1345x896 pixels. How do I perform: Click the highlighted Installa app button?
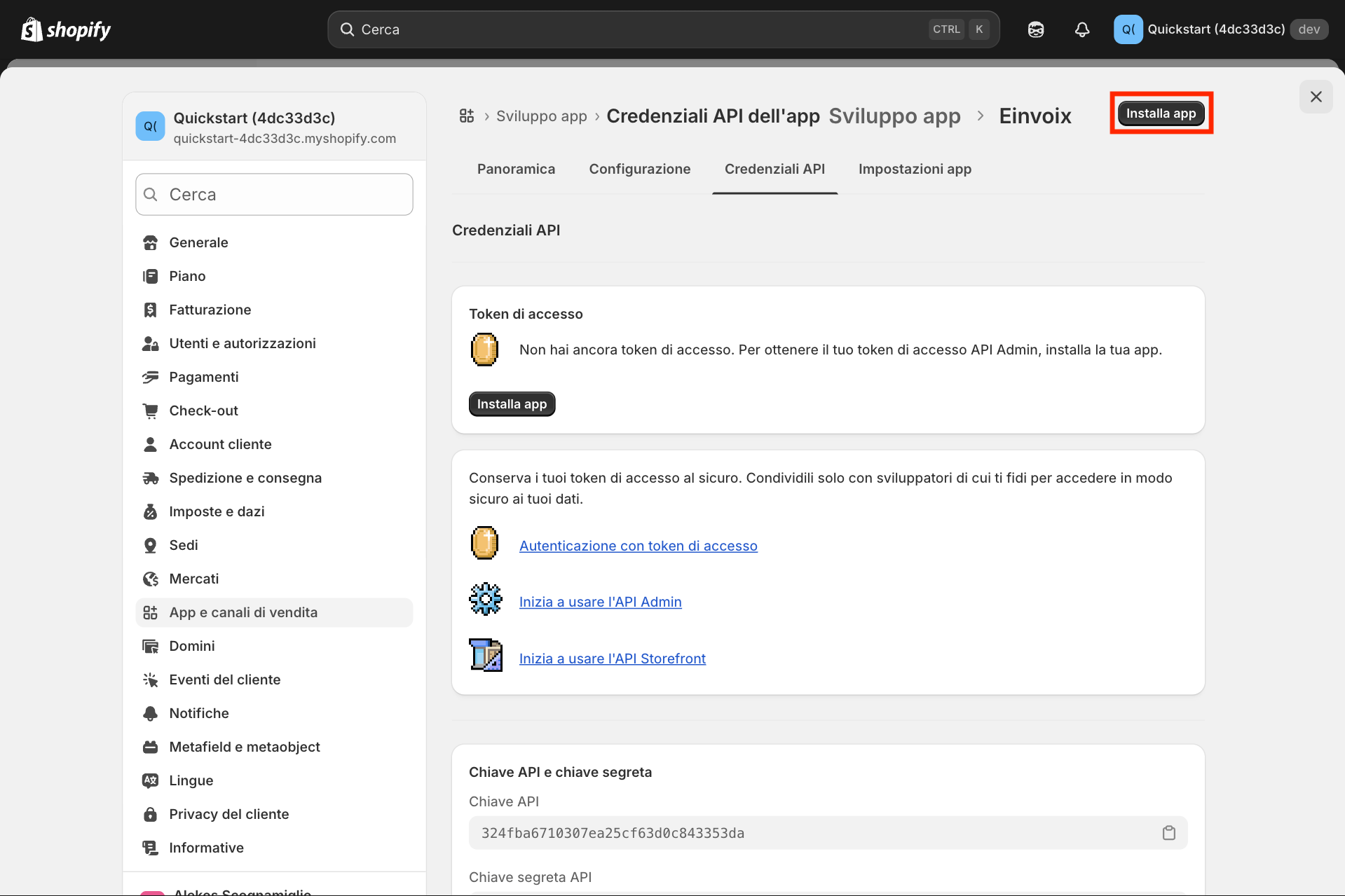click(1161, 113)
